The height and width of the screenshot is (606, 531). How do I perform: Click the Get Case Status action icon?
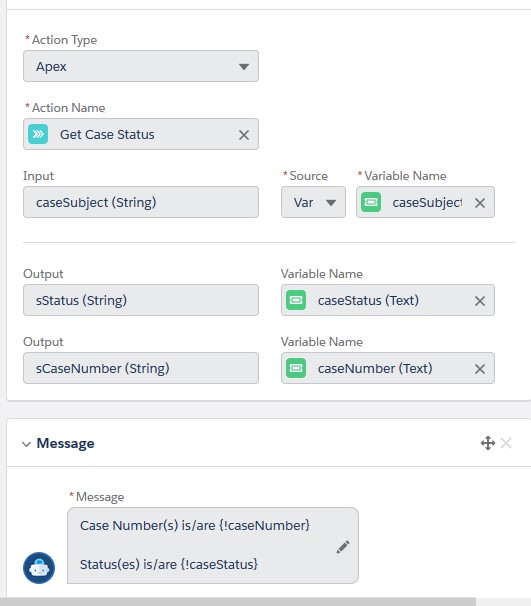(38, 134)
